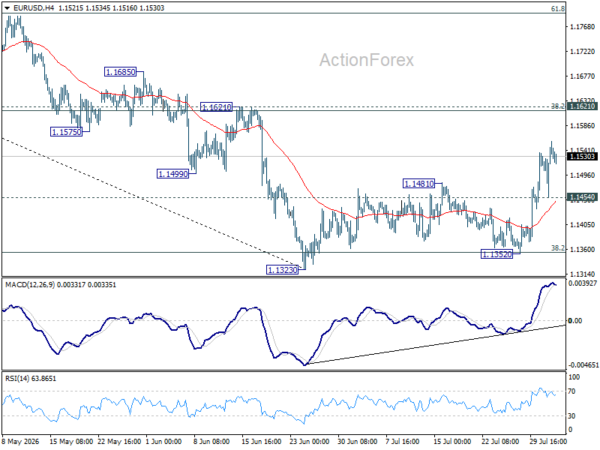Click the 1.16210 swing high label
The width and height of the screenshot is (600, 450).
[217, 107]
